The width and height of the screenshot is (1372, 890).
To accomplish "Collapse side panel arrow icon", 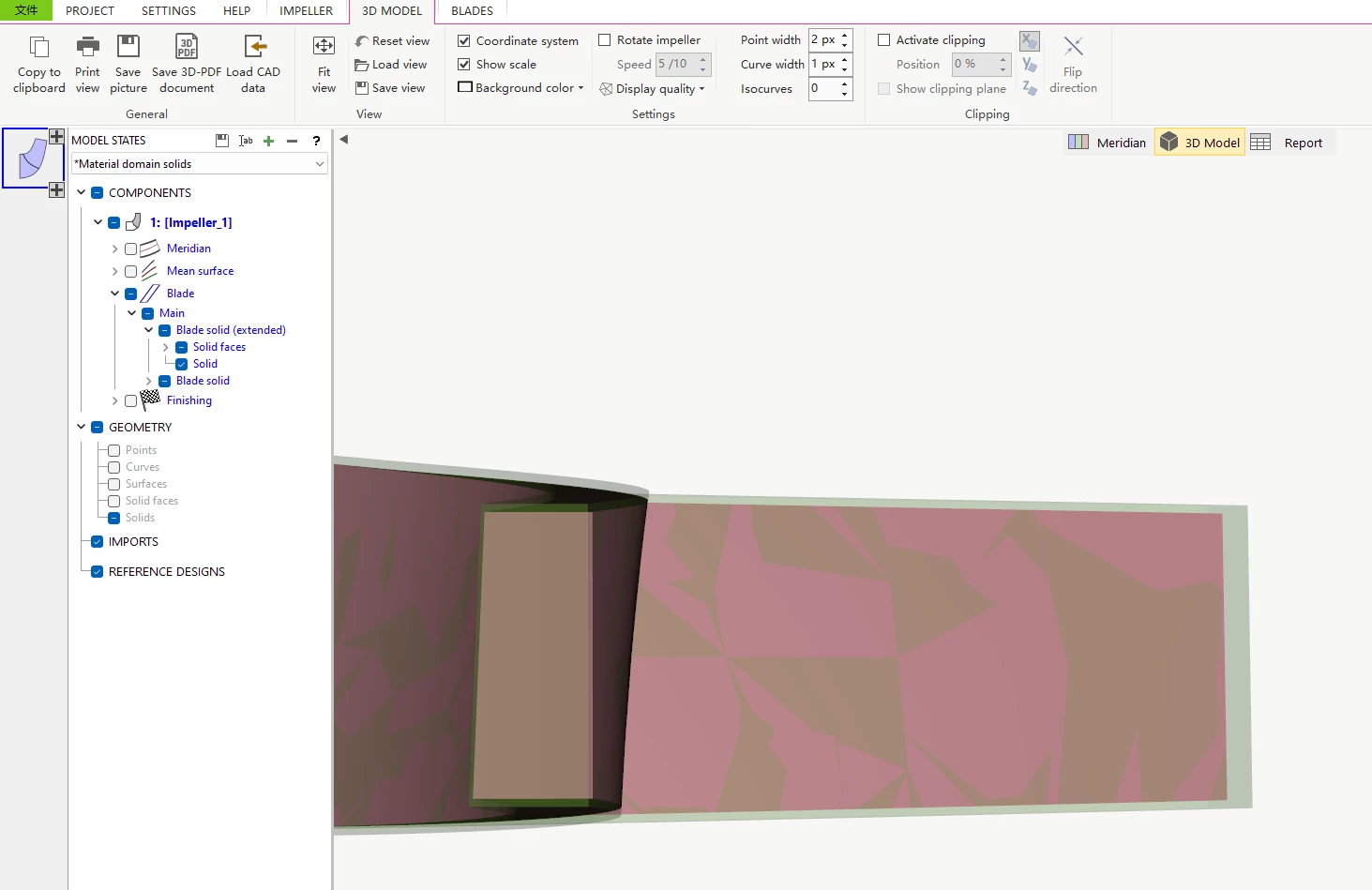I will click(x=343, y=140).
